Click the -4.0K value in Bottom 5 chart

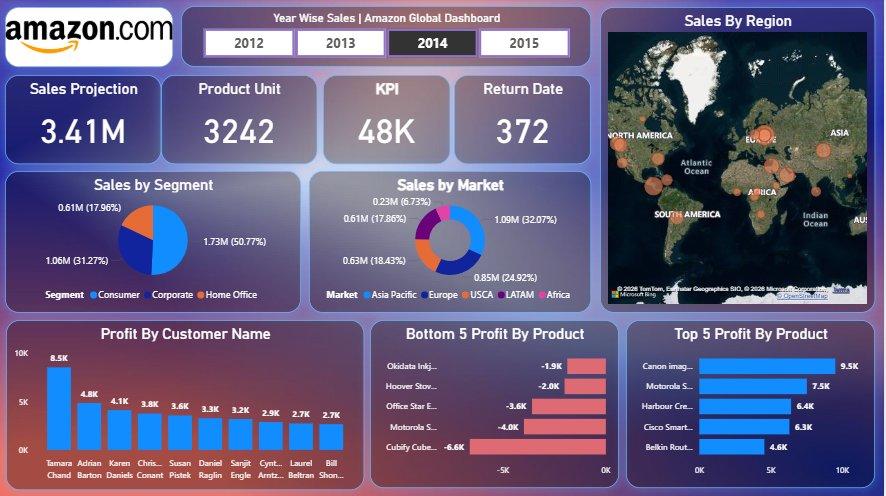click(508, 427)
